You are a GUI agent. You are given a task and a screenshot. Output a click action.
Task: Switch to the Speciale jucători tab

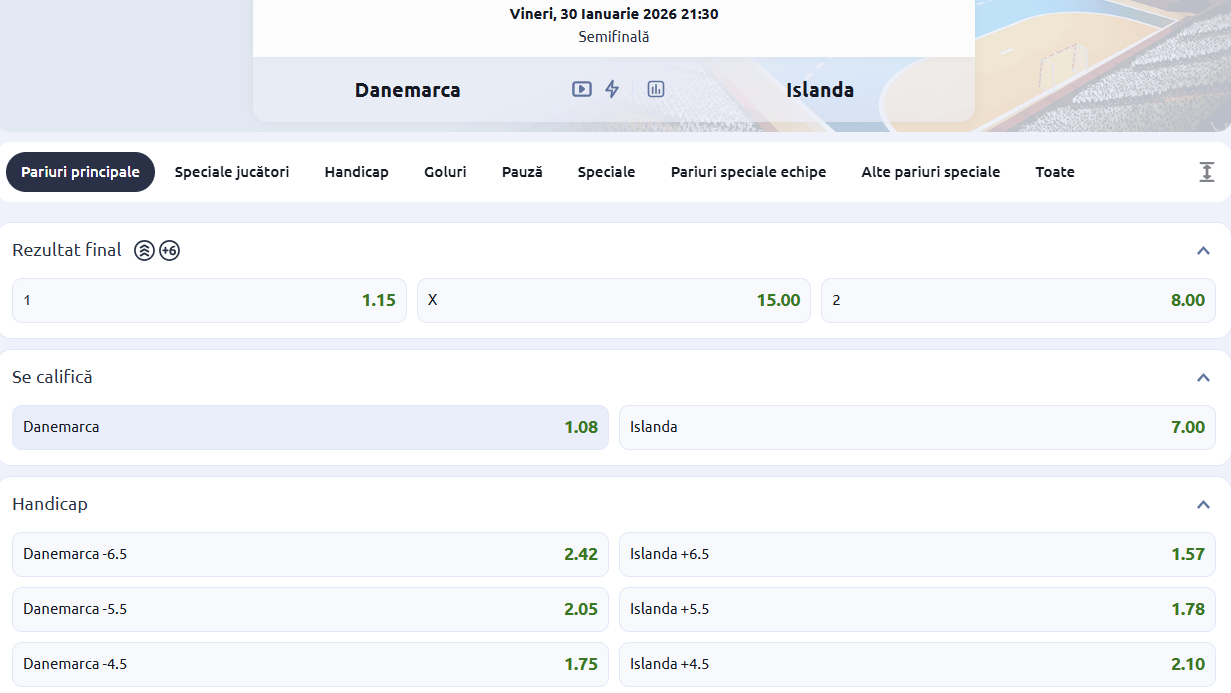click(232, 172)
